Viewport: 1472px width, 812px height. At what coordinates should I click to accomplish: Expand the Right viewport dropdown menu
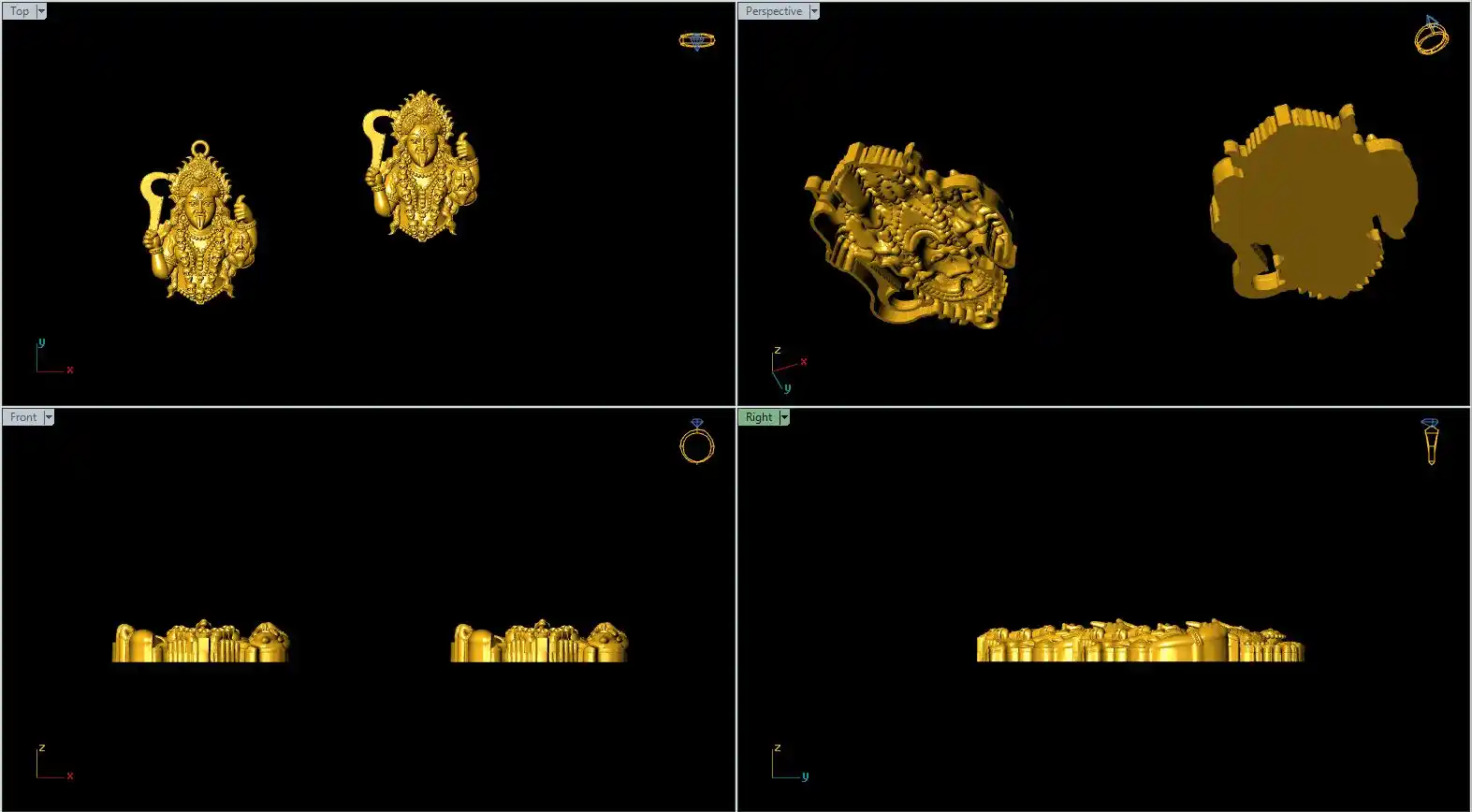[784, 417]
